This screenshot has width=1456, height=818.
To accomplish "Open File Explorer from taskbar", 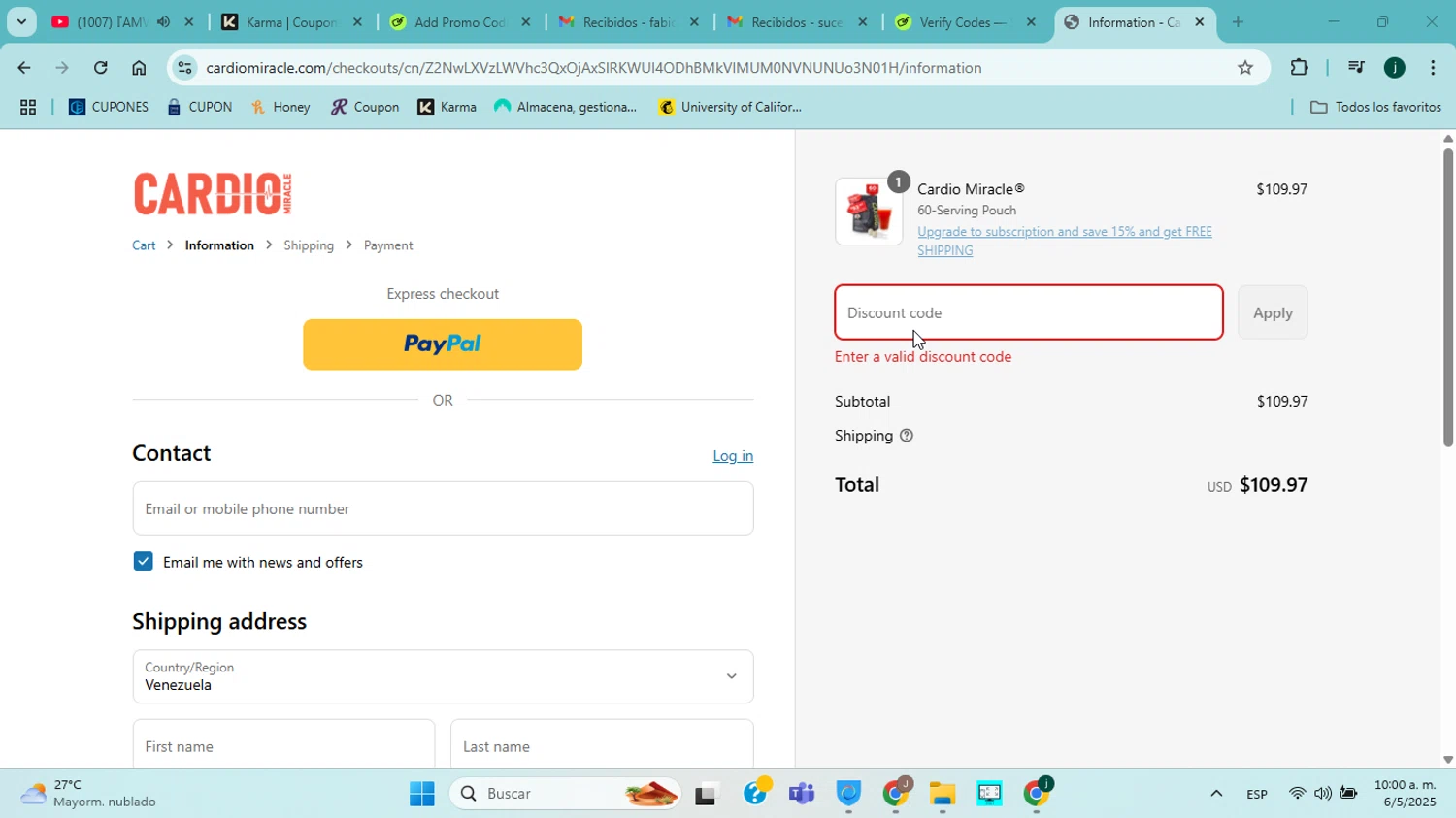I will [x=942, y=795].
